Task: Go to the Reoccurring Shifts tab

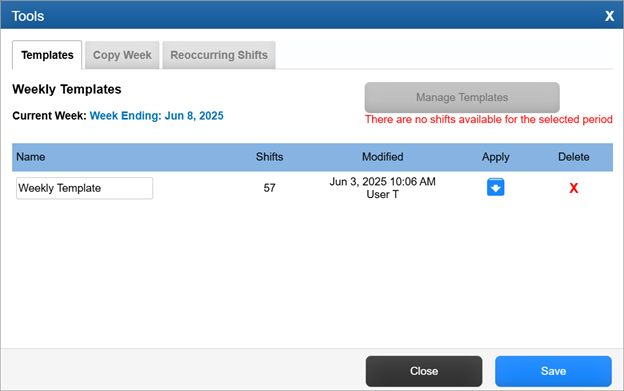Action: tap(219, 55)
